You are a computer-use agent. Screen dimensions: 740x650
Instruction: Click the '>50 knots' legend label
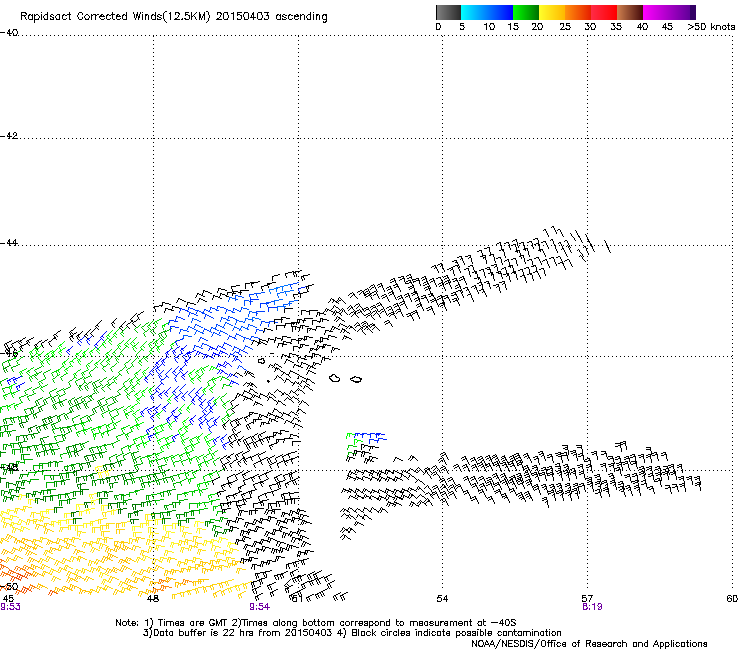(711, 27)
